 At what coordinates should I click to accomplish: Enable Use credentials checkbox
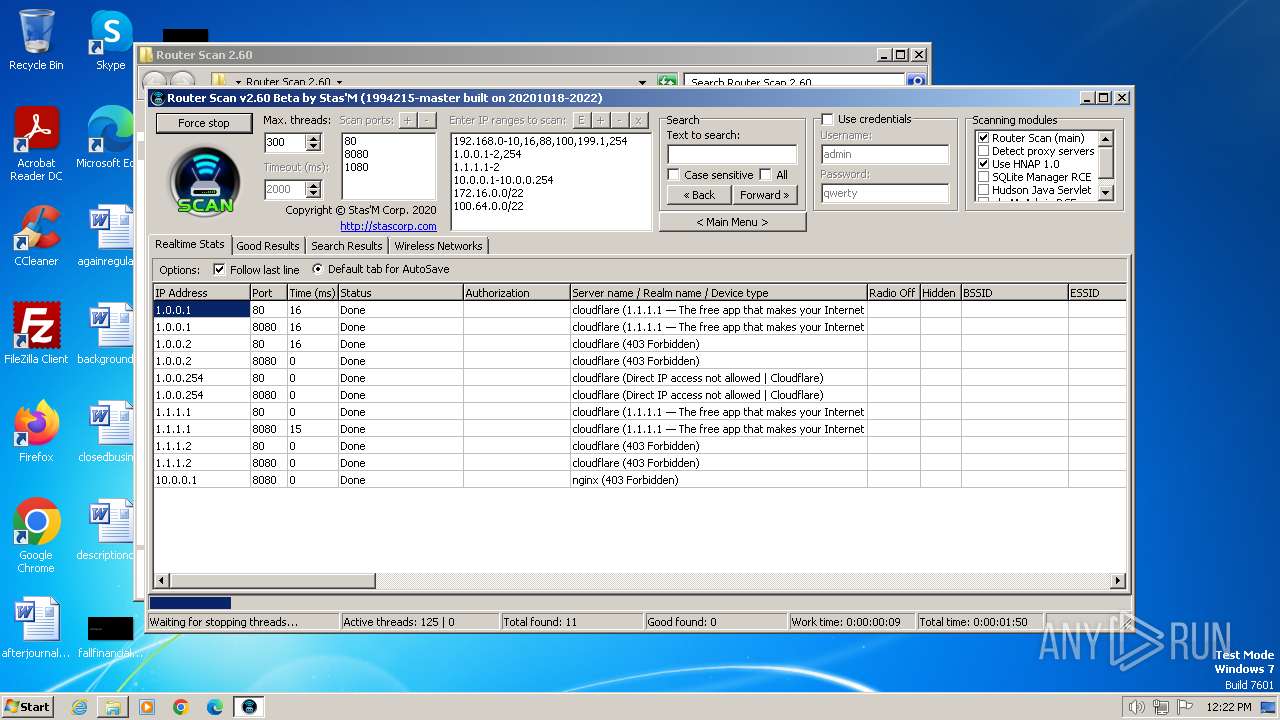pos(827,119)
